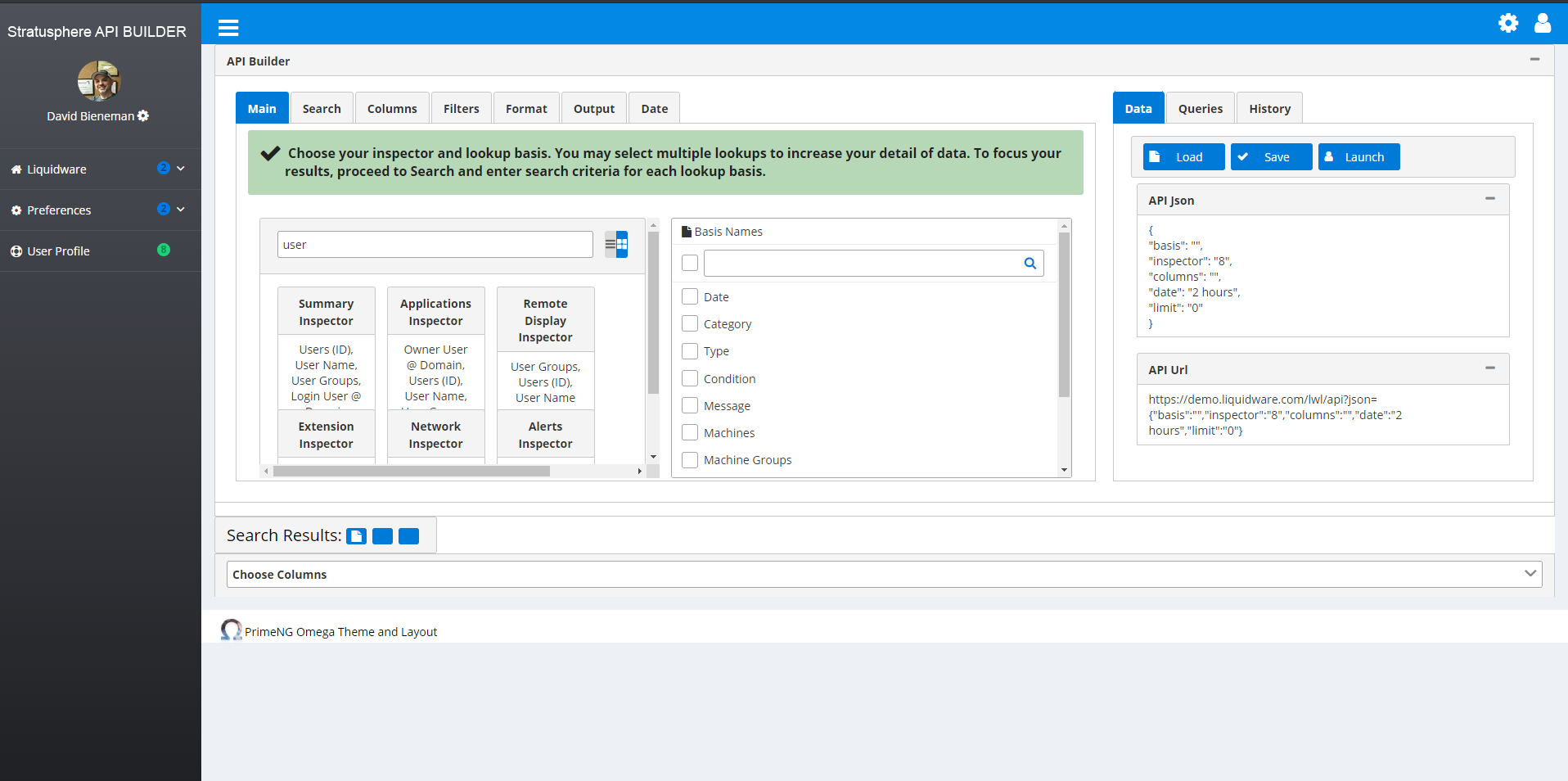1568x781 pixels.
Task: Switch to the Output tab
Action: point(594,108)
